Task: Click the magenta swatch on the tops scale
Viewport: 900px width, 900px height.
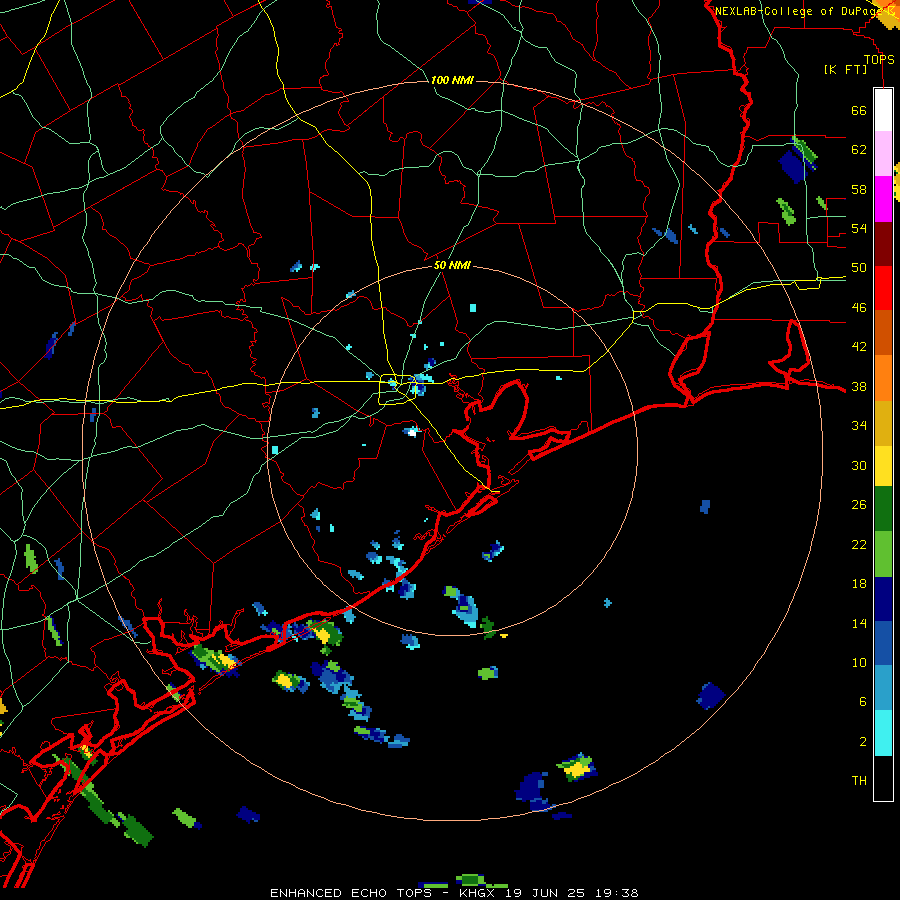Action: coord(883,199)
